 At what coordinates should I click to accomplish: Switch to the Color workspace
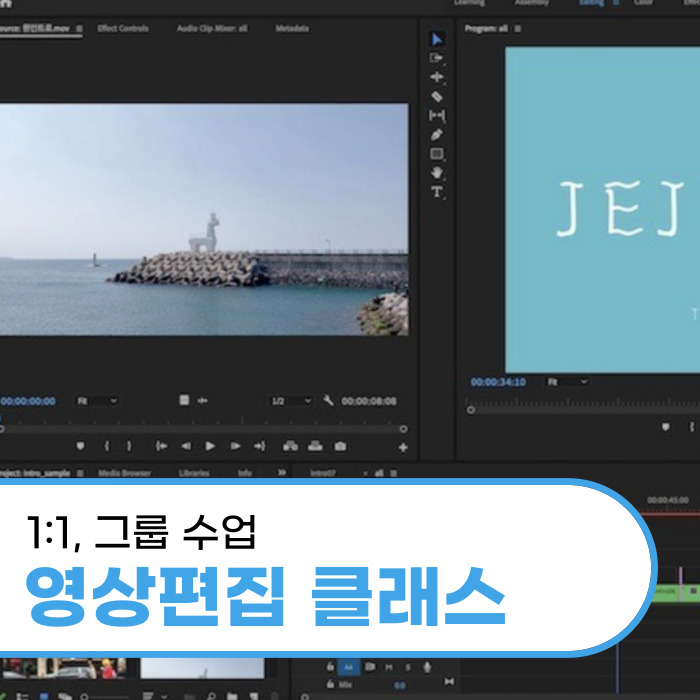pos(643,3)
